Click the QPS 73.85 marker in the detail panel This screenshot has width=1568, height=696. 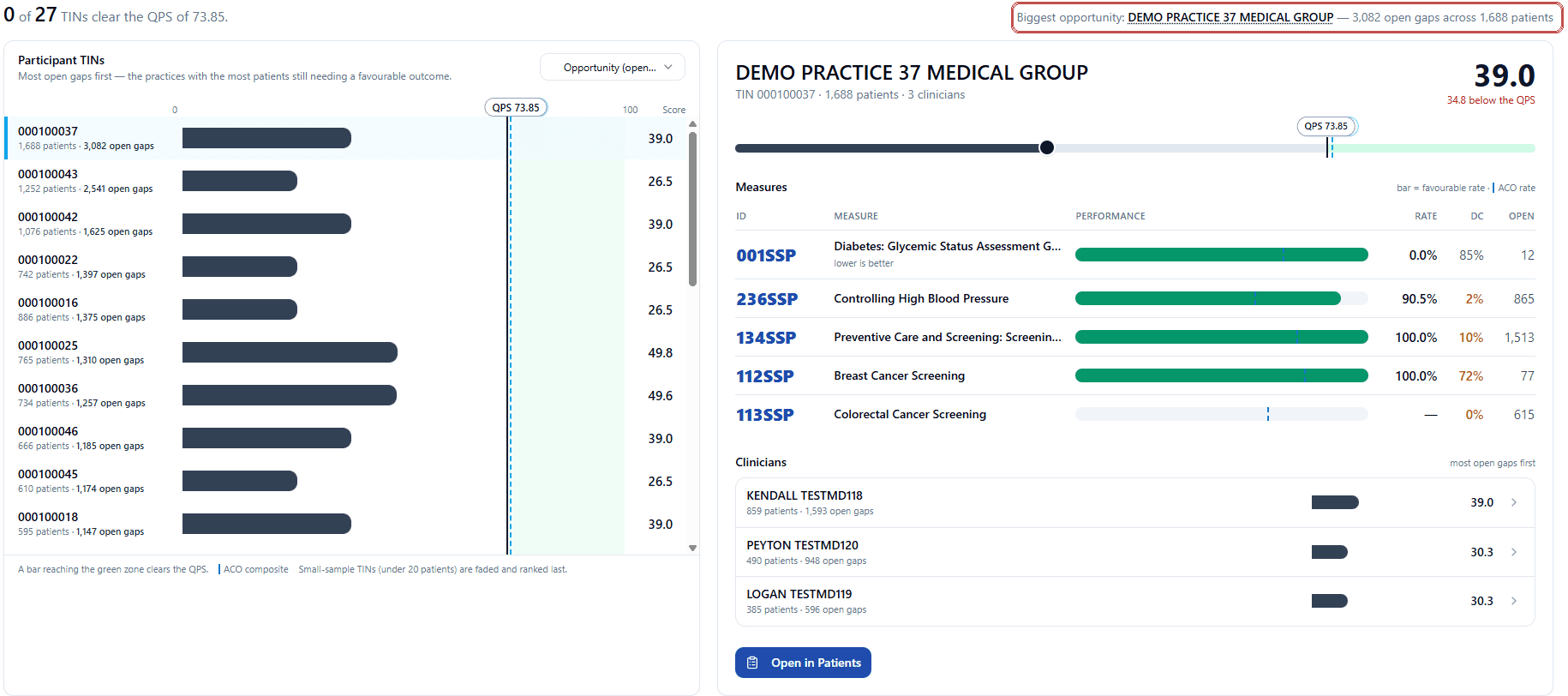[1326, 126]
